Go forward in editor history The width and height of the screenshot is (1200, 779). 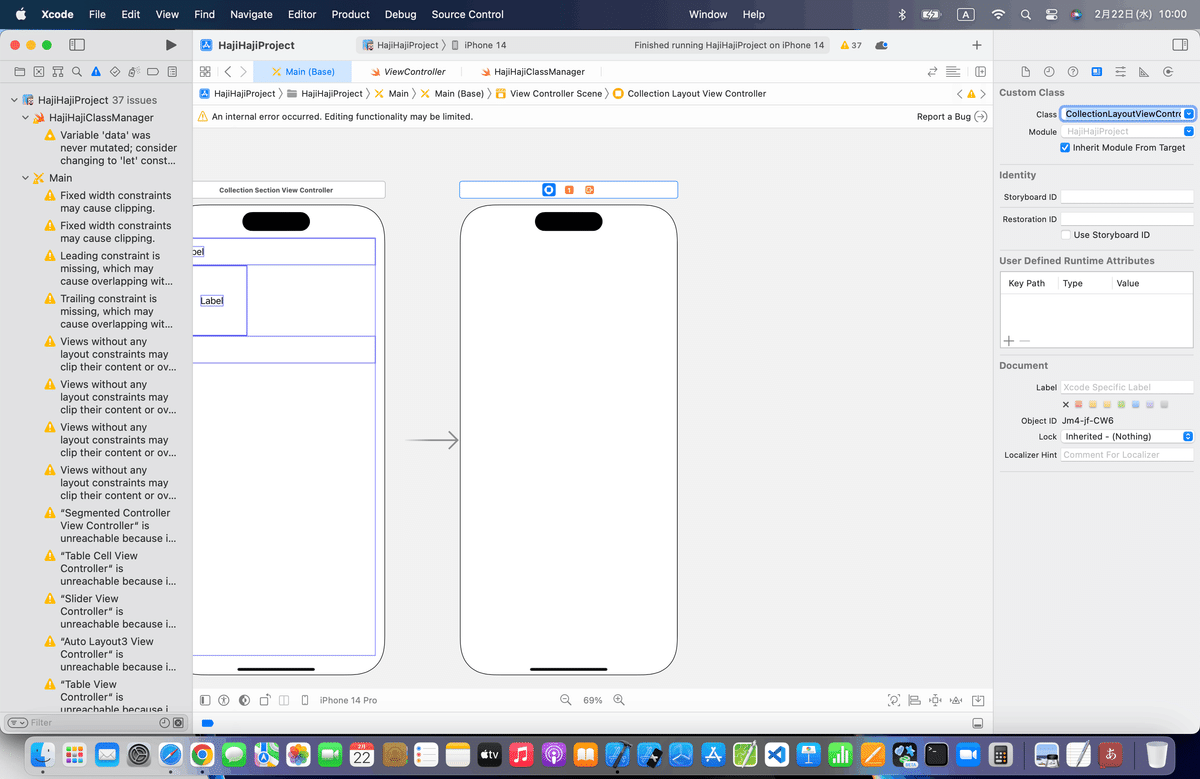click(x=243, y=72)
